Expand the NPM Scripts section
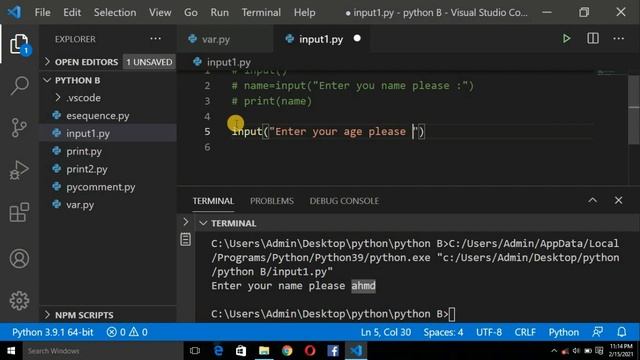 108,315
